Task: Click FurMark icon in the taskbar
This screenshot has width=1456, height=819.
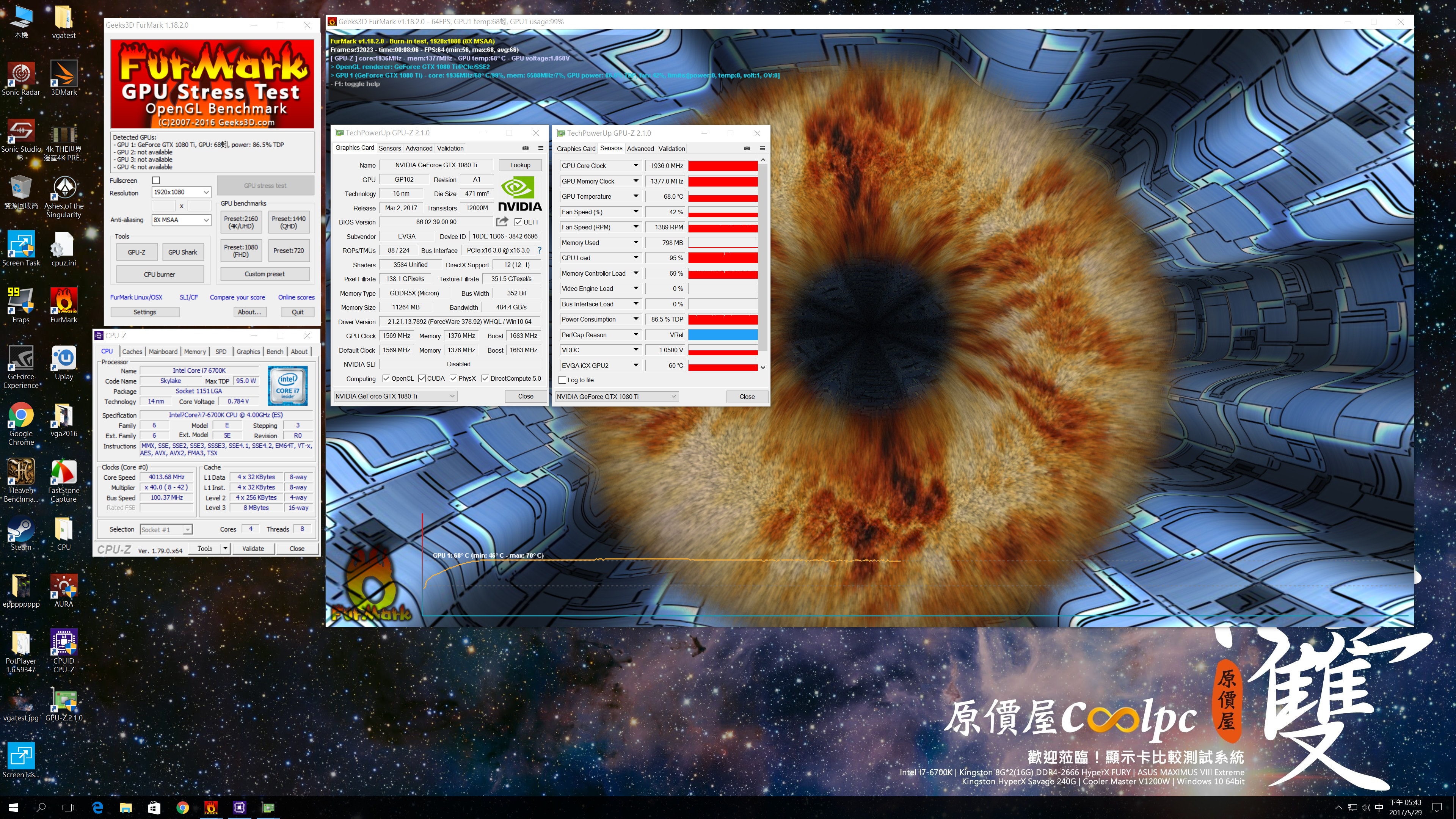Action: 211,807
